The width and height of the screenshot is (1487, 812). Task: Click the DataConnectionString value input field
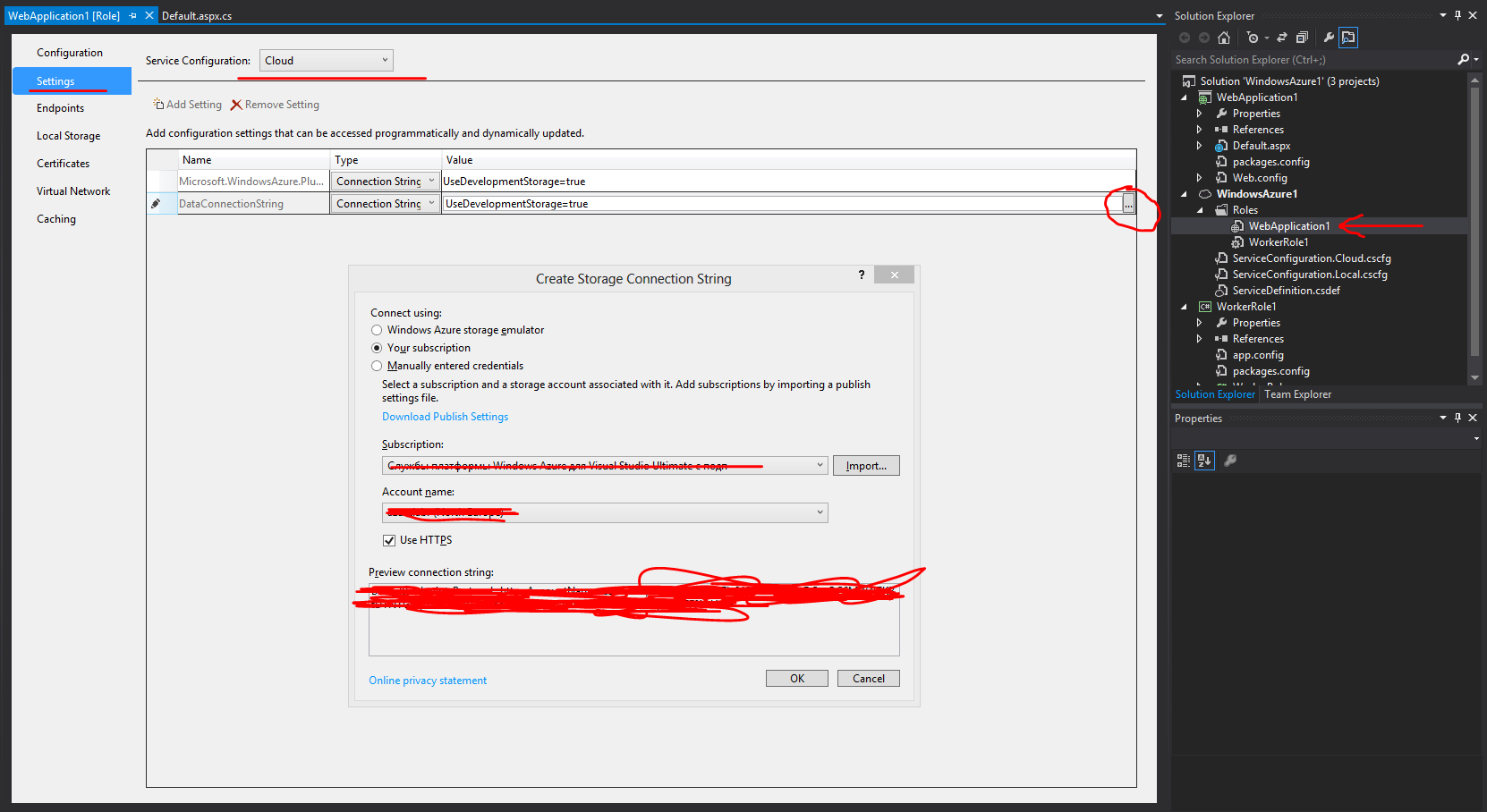coord(781,204)
